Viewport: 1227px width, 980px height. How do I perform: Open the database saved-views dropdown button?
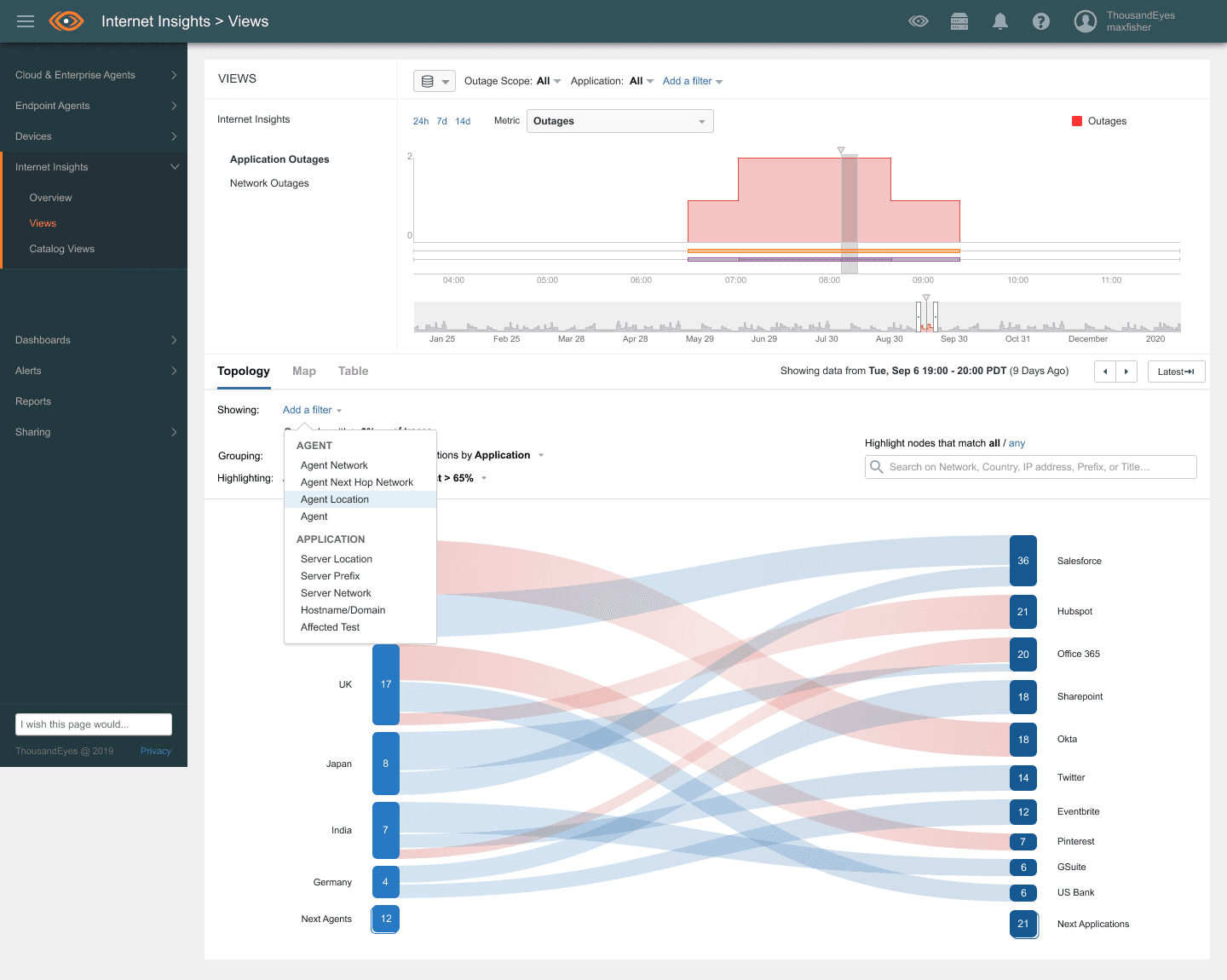pyautogui.click(x=435, y=81)
